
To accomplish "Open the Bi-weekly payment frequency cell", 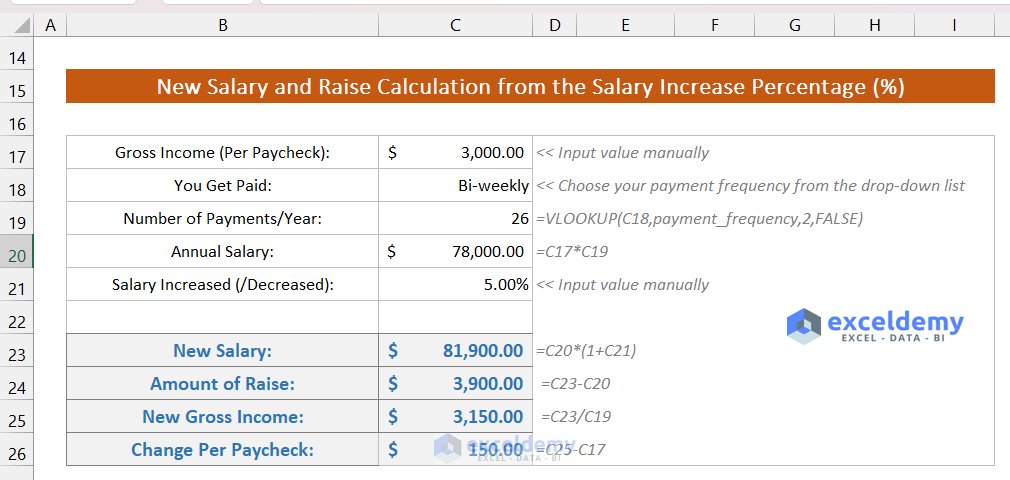I will click(456, 186).
